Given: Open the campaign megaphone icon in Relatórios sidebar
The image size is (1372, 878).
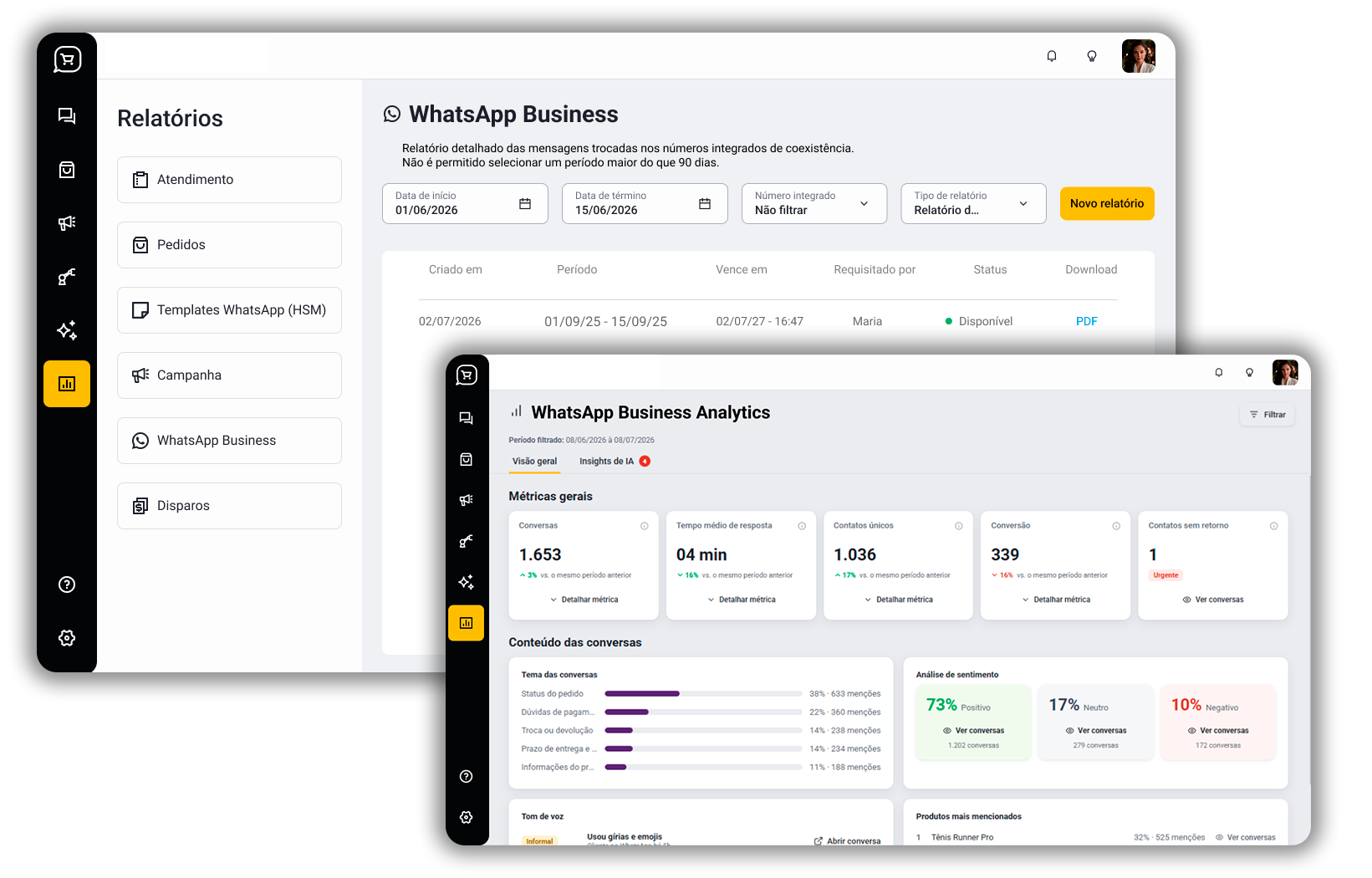Looking at the screenshot, I should 67,222.
